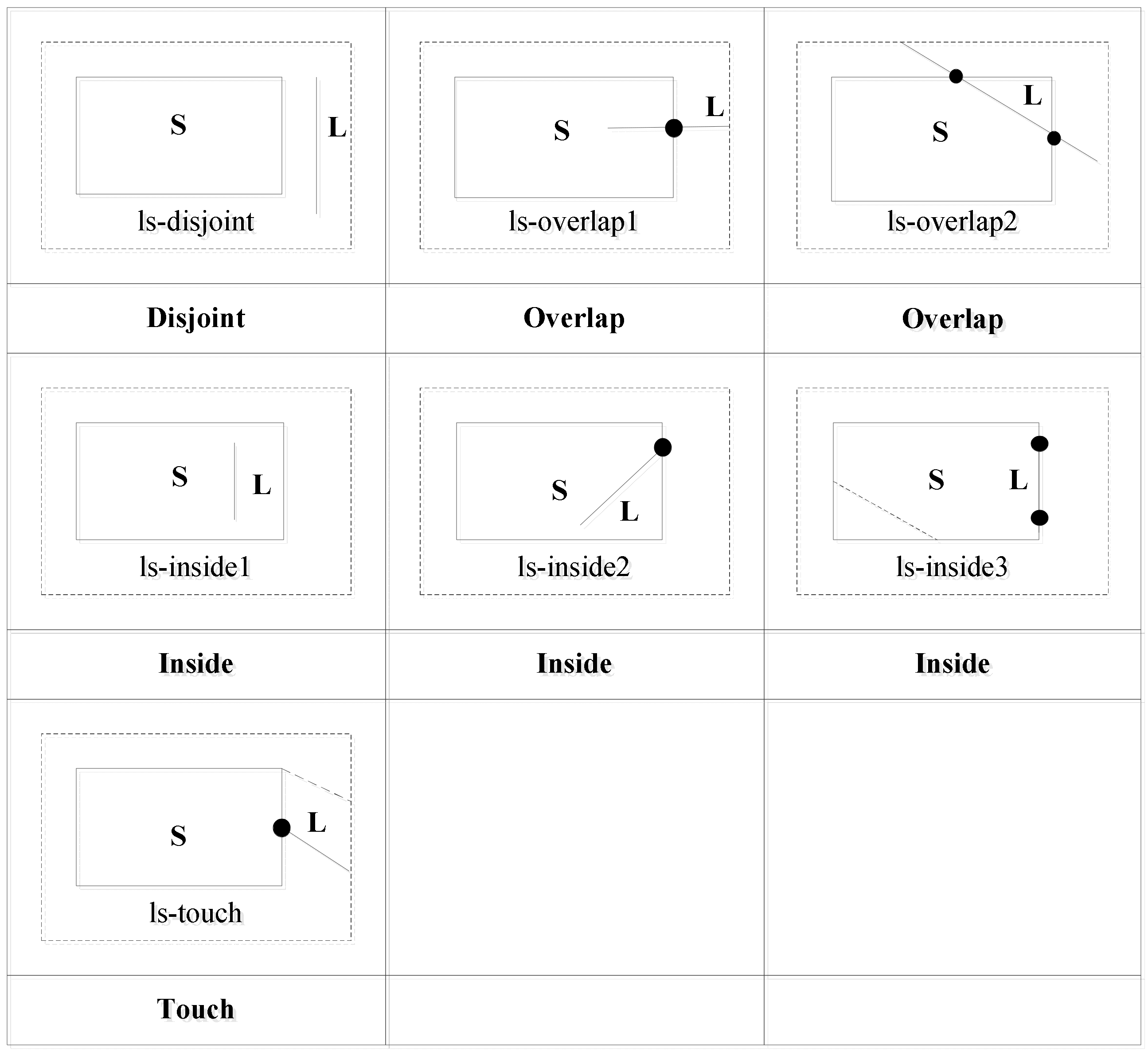Viewport: 1148px width, 1052px height.
Task: Click the upper black dot in ls-overlap2
Action: [x=956, y=76]
